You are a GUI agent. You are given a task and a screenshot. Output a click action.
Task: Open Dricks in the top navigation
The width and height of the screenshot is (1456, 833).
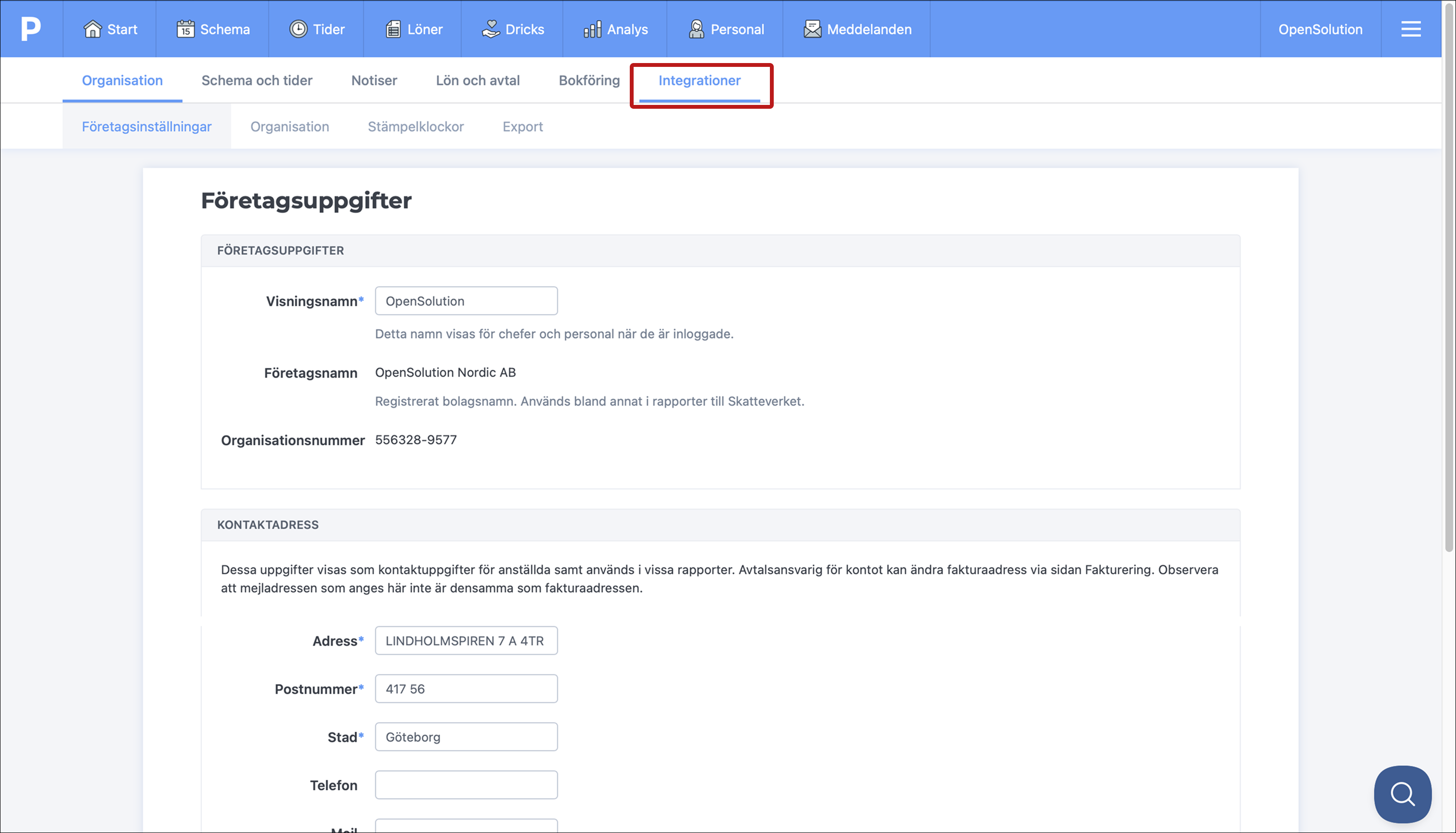(x=513, y=29)
